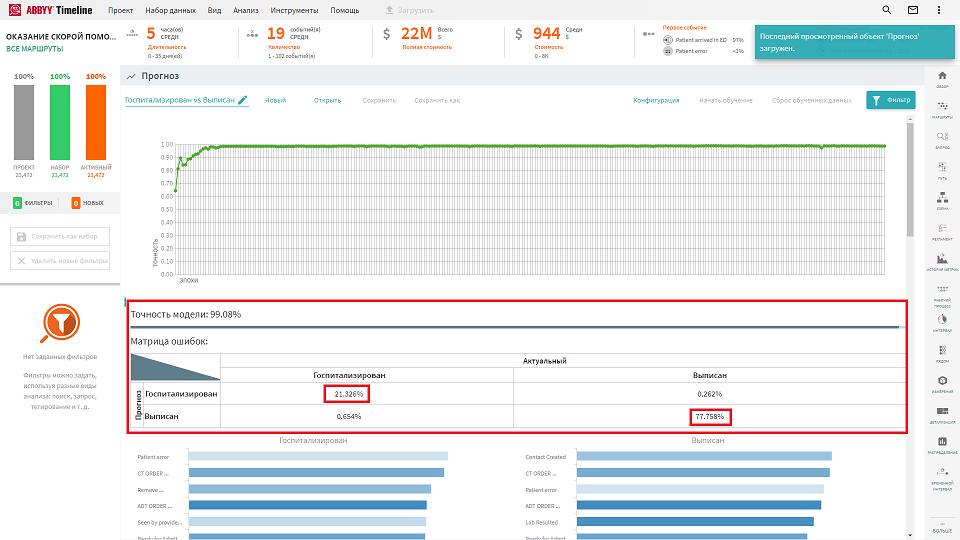Click the pencil icon to rename forecast
This screenshot has width=960, height=540.
coord(242,100)
